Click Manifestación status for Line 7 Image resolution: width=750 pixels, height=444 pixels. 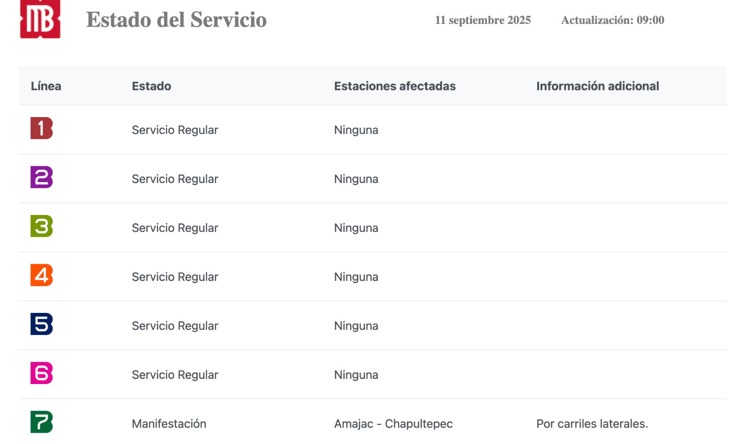tap(169, 423)
